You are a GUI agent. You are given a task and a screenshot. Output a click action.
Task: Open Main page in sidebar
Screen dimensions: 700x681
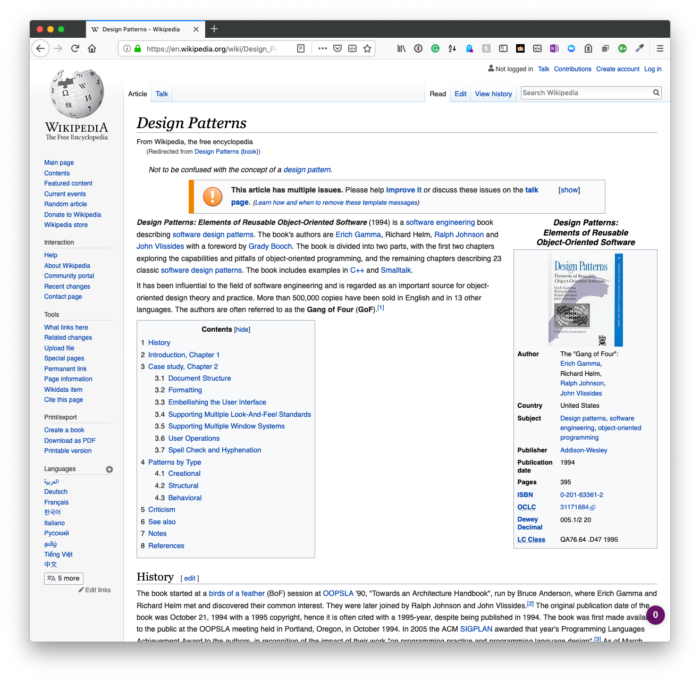tap(59, 163)
